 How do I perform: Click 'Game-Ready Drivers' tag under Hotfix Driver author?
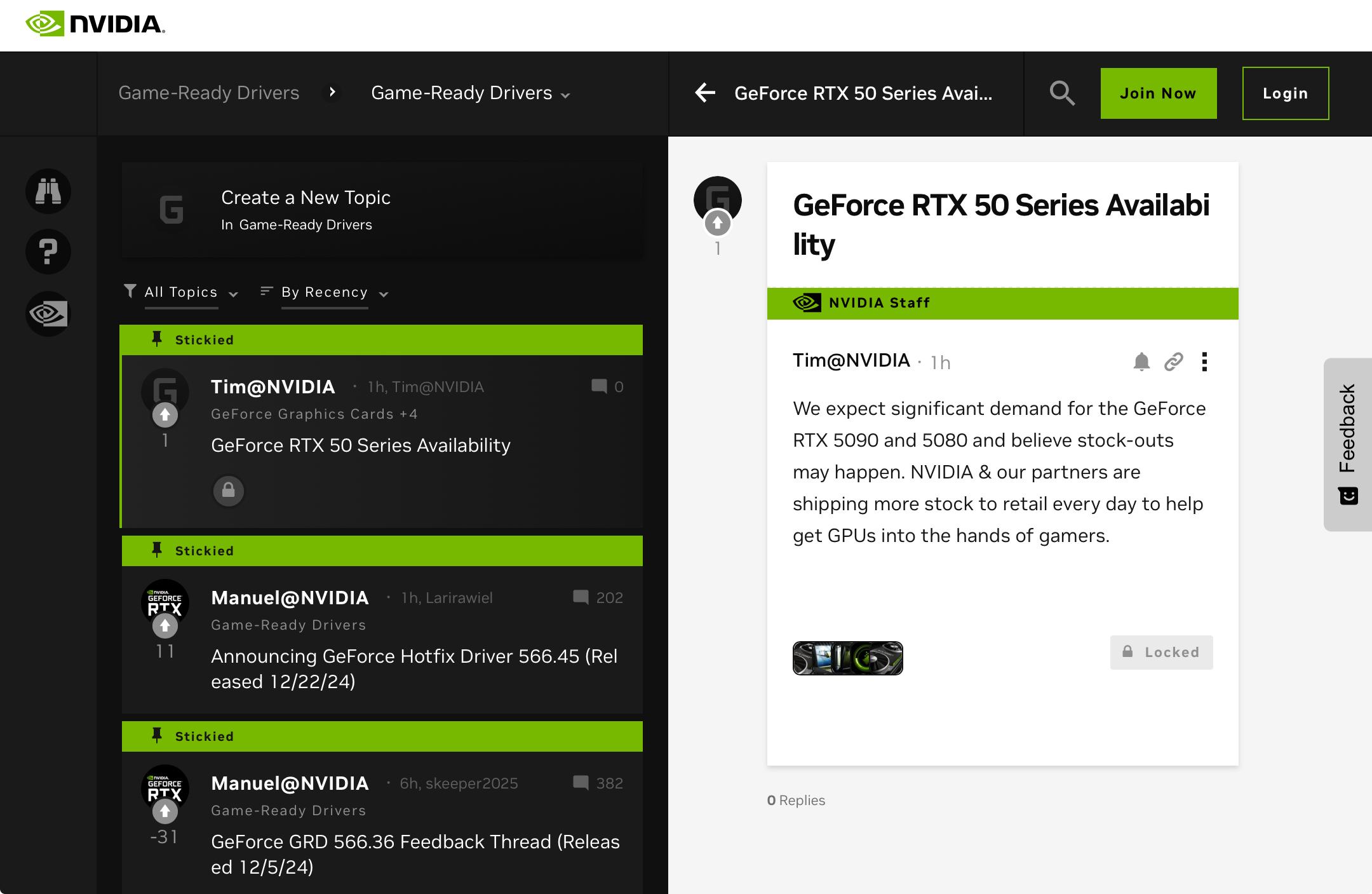(288, 625)
